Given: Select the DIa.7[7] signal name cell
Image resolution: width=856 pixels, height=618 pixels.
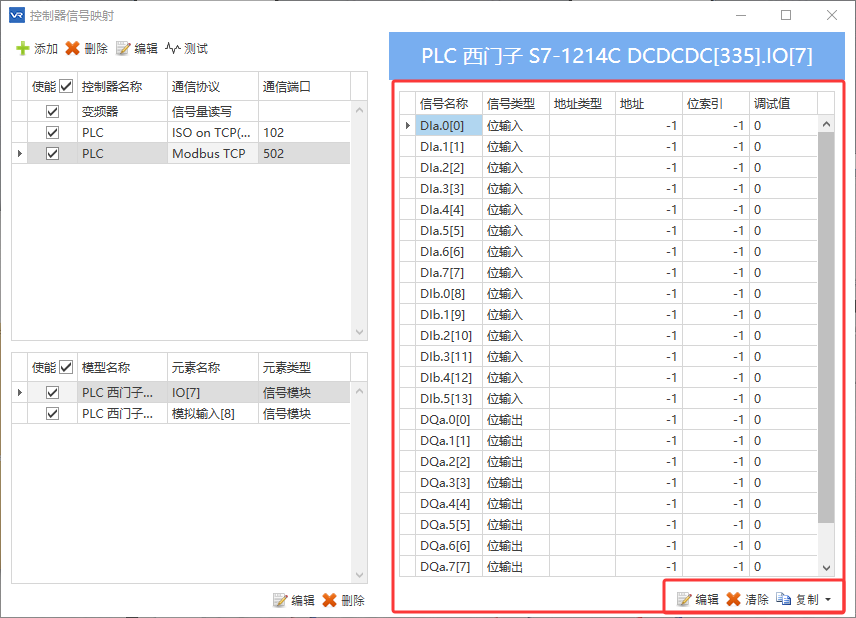Looking at the screenshot, I should tap(449, 272).
